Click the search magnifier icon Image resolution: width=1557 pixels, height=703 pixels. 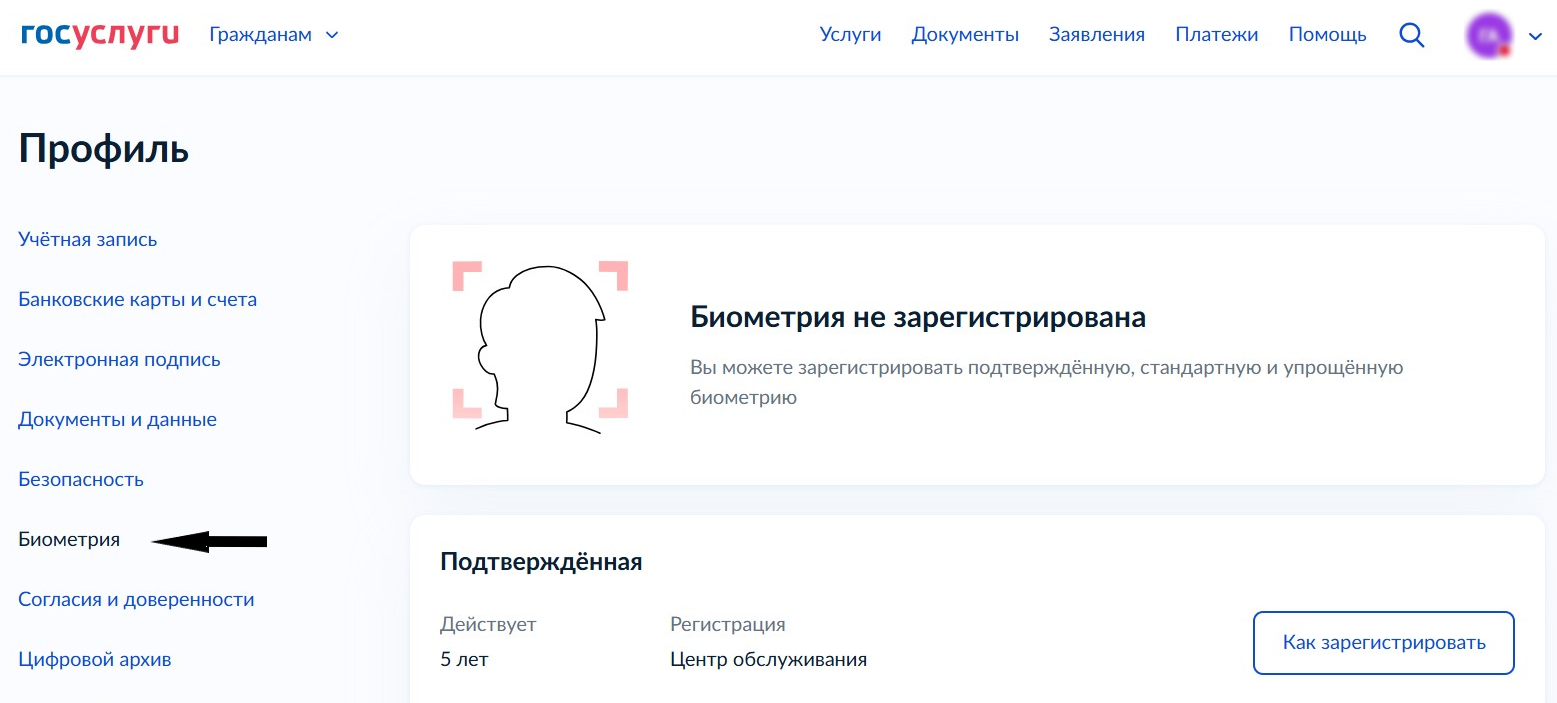(1411, 35)
